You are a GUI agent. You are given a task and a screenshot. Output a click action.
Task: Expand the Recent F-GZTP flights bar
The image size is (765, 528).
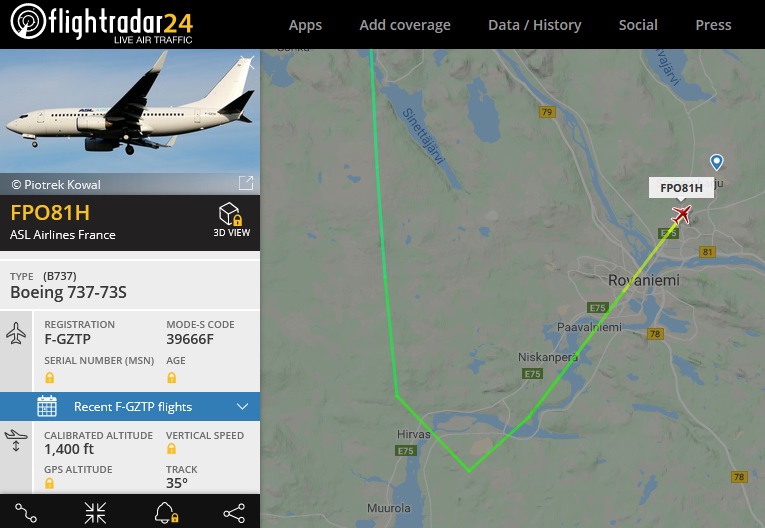[130, 406]
